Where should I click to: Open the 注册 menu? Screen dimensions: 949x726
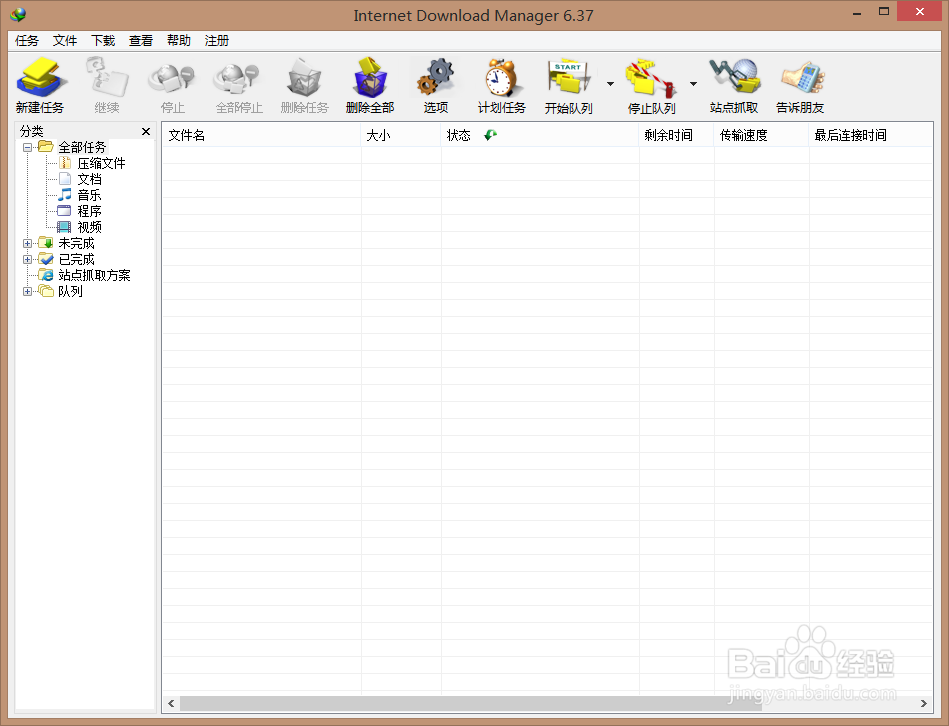tap(217, 41)
